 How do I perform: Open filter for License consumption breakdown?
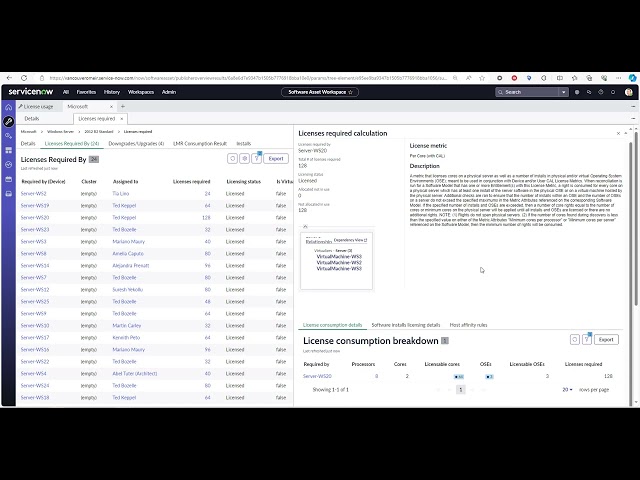click(x=587, y=340)
